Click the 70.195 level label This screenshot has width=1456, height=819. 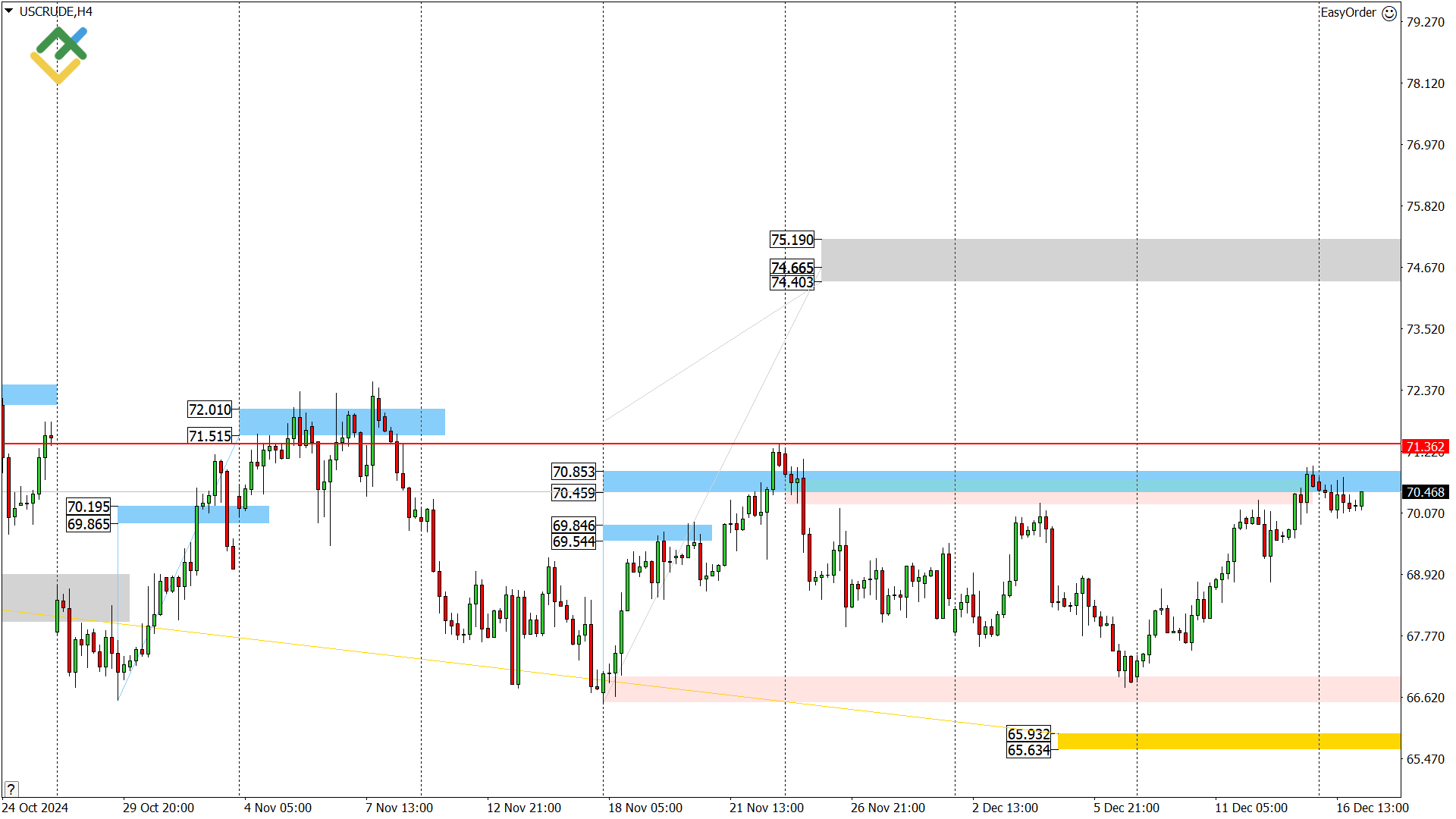point(89,507)
